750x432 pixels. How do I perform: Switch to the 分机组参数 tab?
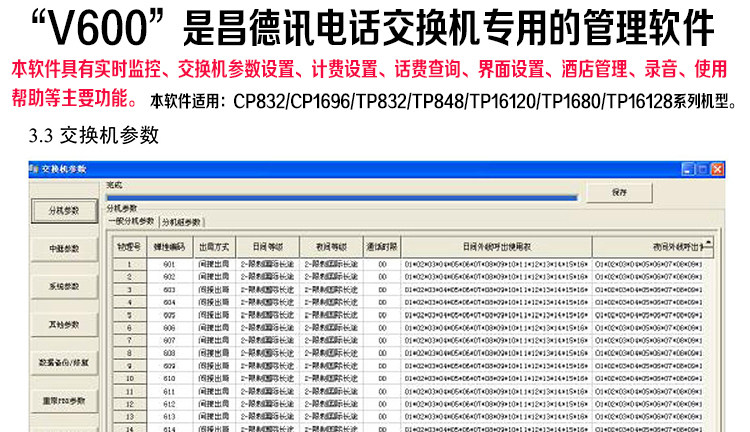point(181,222)
